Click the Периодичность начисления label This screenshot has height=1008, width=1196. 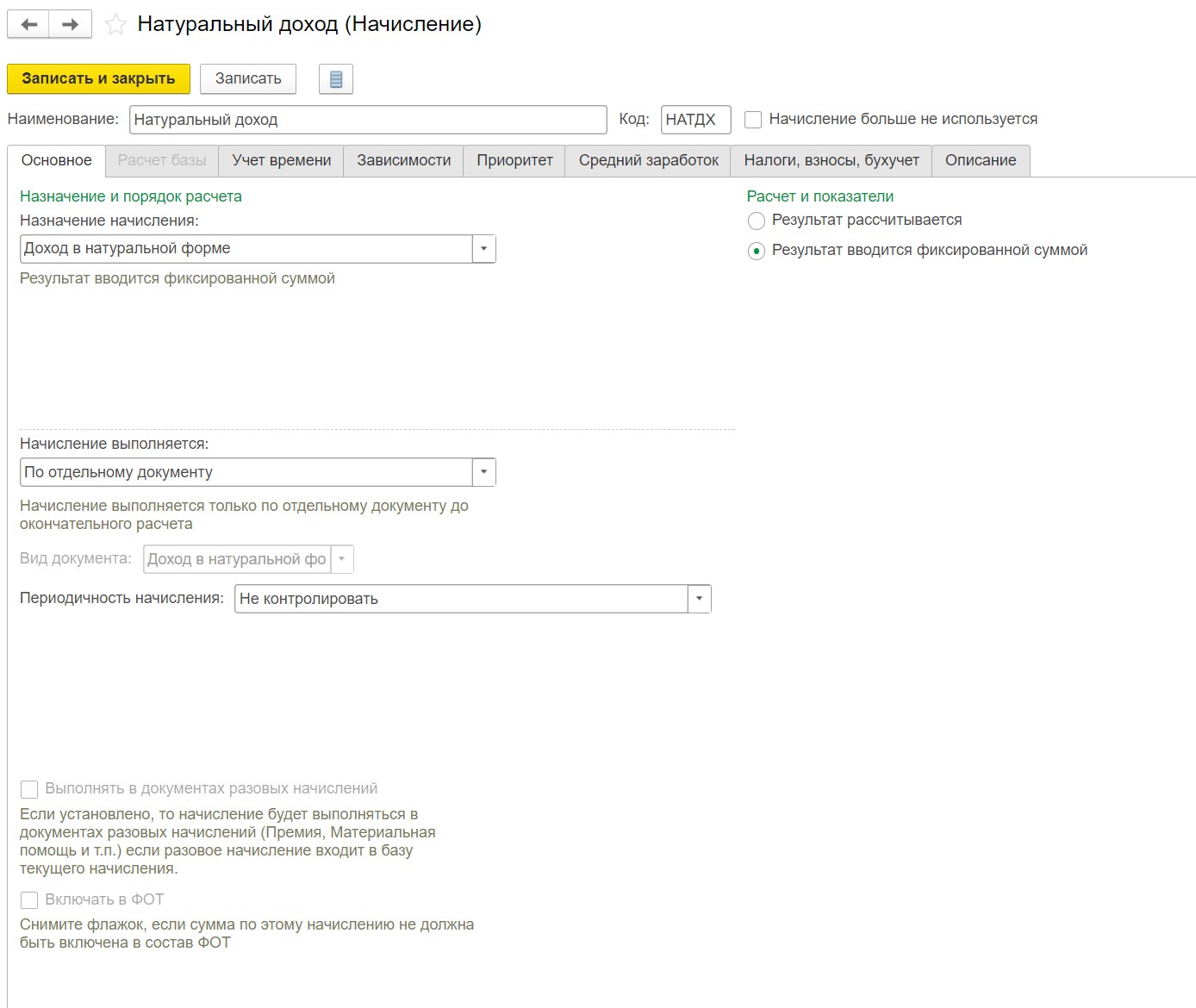121,598
